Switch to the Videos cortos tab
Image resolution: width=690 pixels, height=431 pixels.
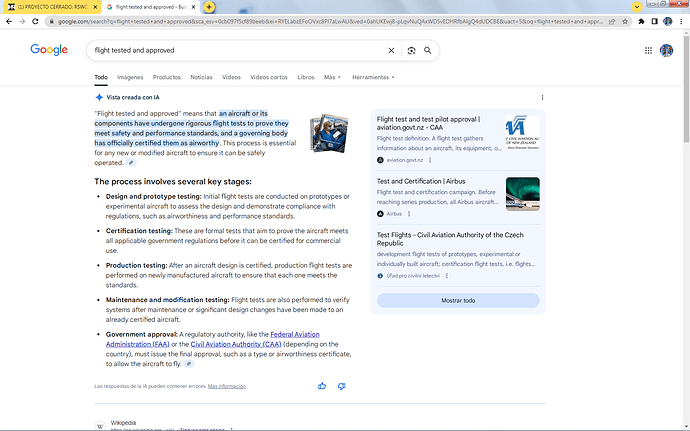tap(269, 77)
